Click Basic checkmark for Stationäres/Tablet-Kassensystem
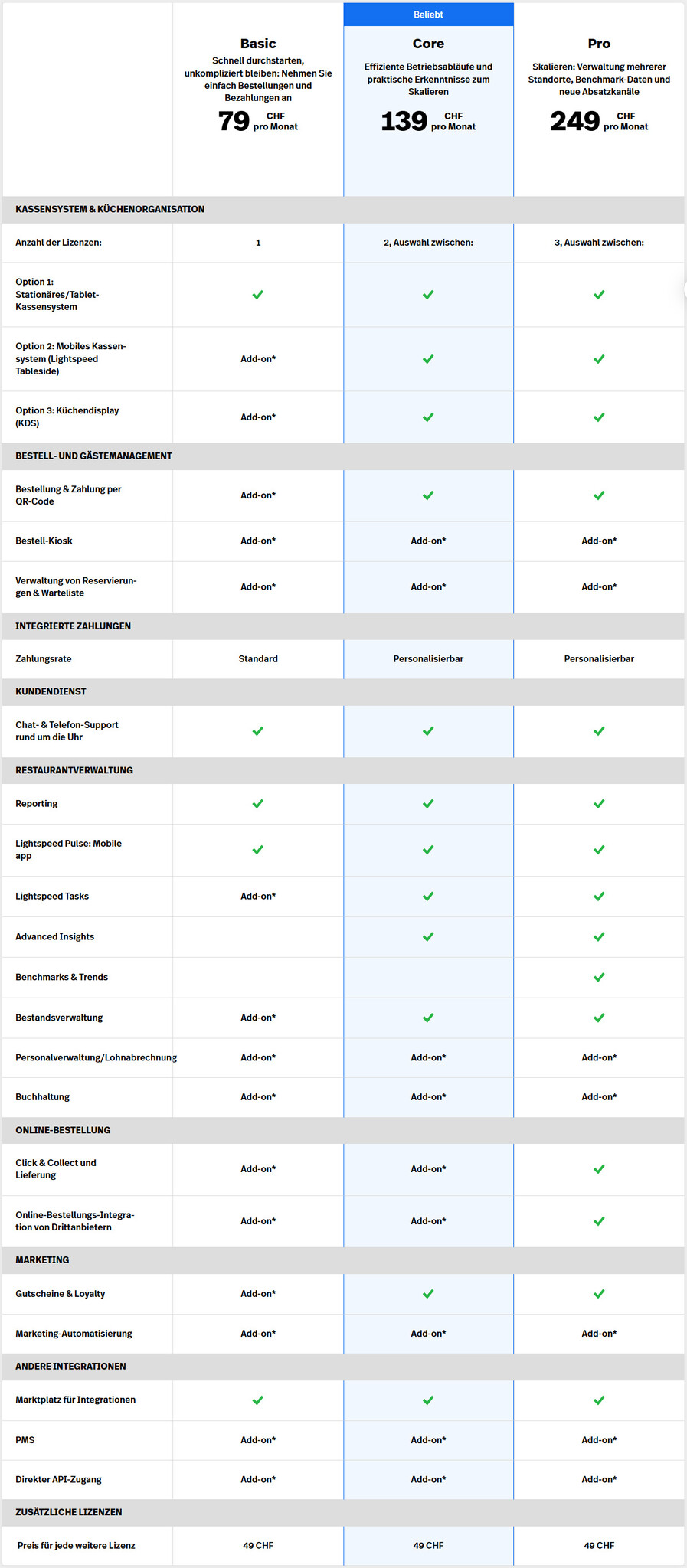This screenshot has height=1568, width=687. tap(258, 295)
